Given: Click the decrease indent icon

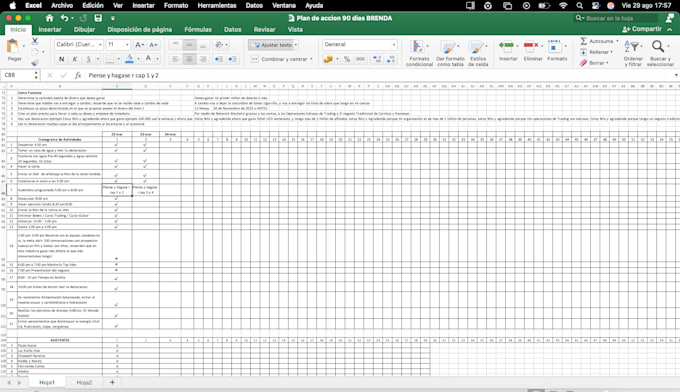Looking at the screenshot, I should tap(219, 59).
